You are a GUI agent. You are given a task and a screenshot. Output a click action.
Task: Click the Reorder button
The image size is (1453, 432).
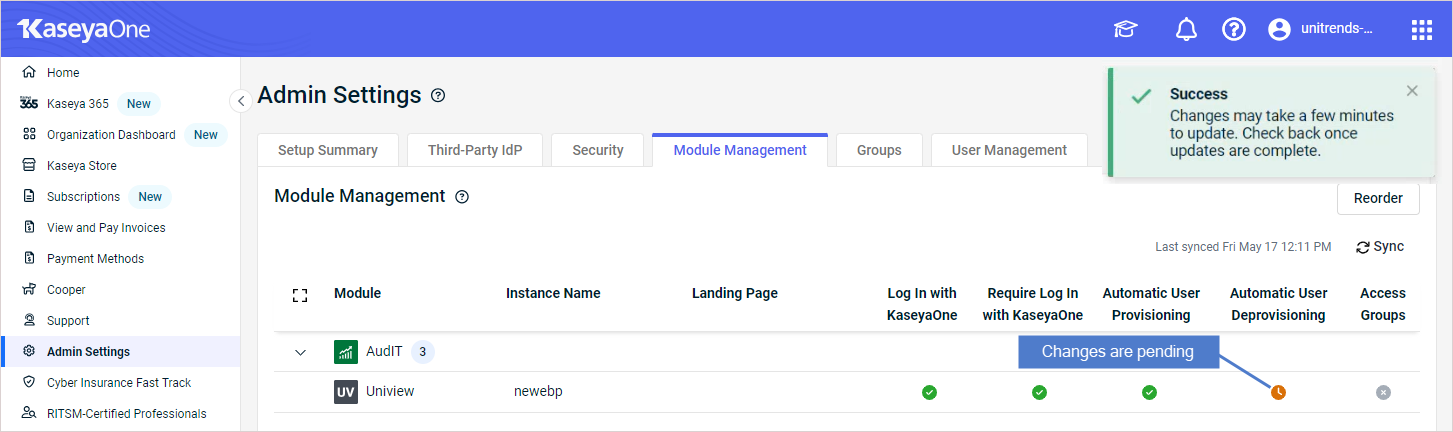[1378, 198]
